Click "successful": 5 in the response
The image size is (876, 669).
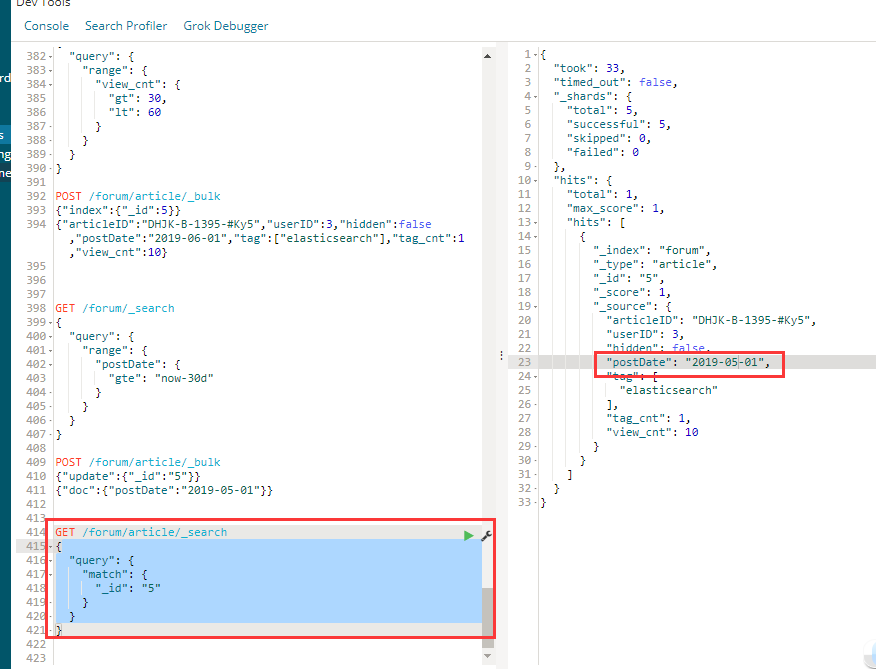619,124
